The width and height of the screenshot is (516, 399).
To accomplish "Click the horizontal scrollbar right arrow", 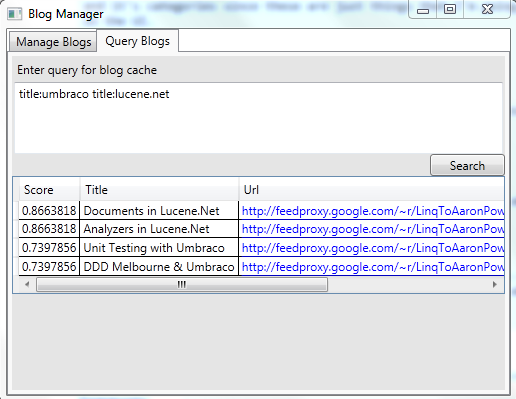I will pyautogui.click(x=495, y=284).
